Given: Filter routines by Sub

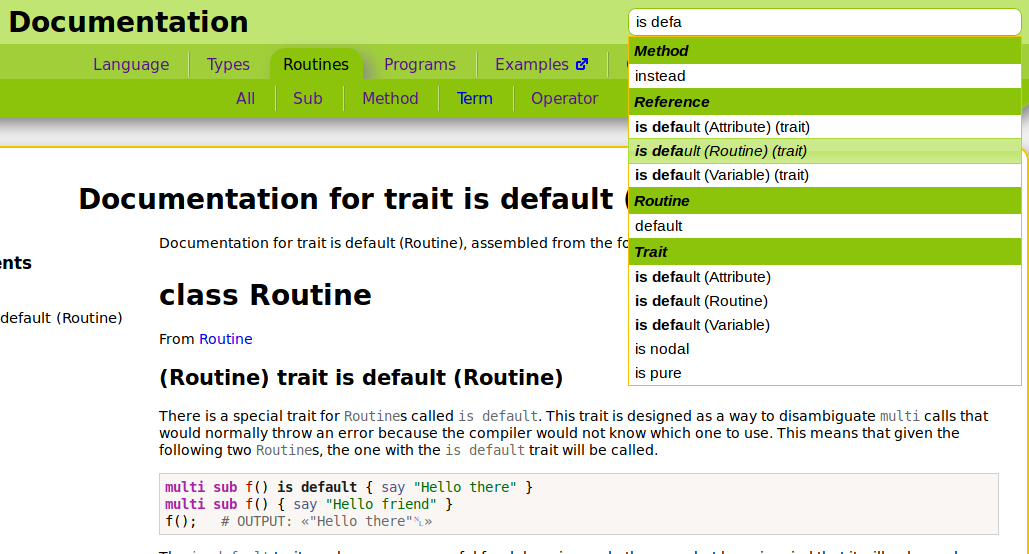Looking at the screenshot, I should click(308, 98).
